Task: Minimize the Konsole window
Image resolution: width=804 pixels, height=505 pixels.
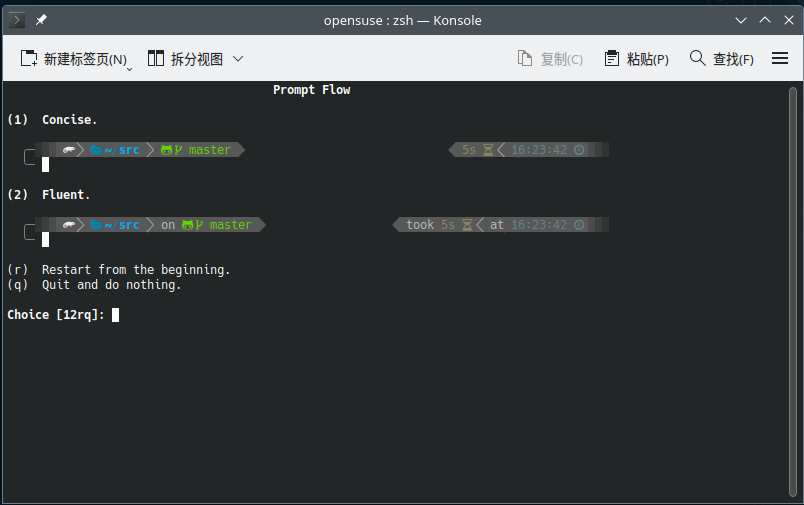Action: point(740,20)
